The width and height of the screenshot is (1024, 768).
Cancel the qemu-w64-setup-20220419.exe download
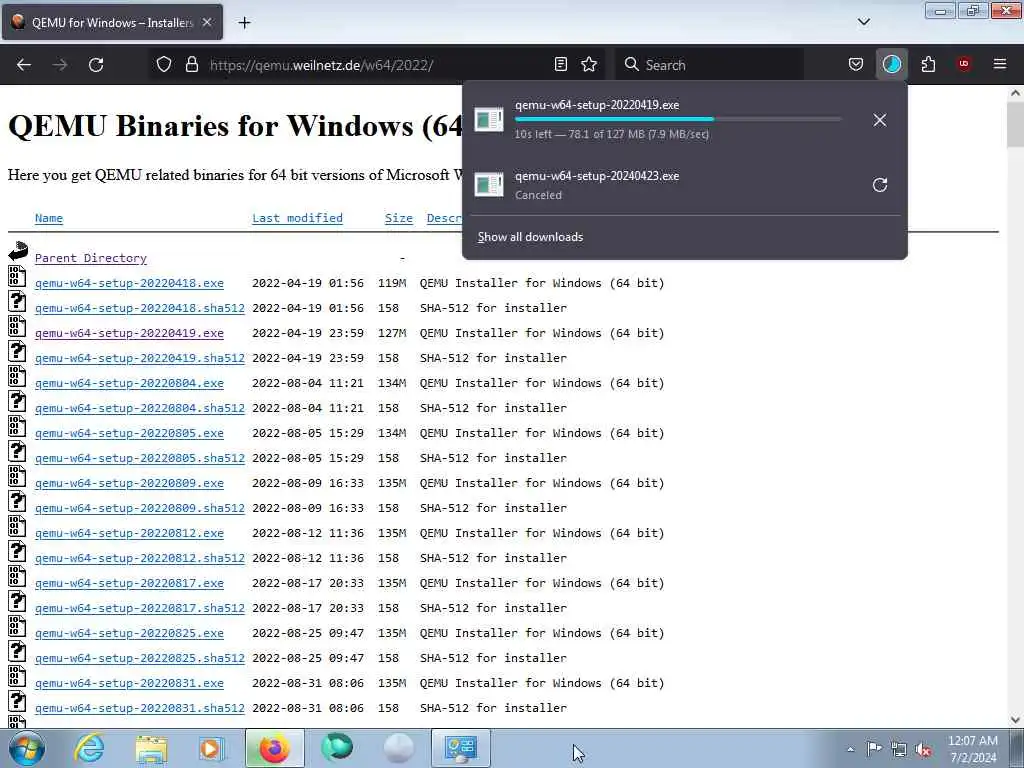[x=880, y=120]
